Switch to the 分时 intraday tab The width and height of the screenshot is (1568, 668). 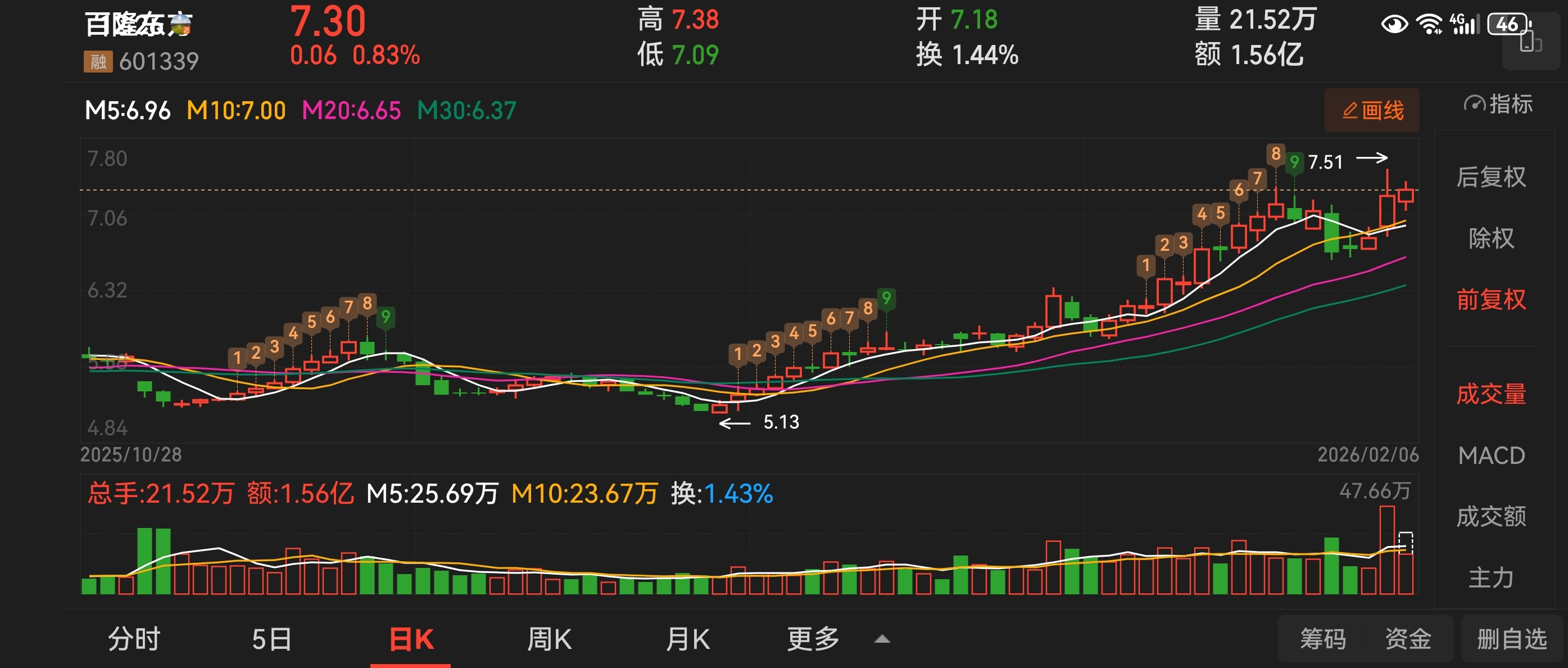click(134, 639)
